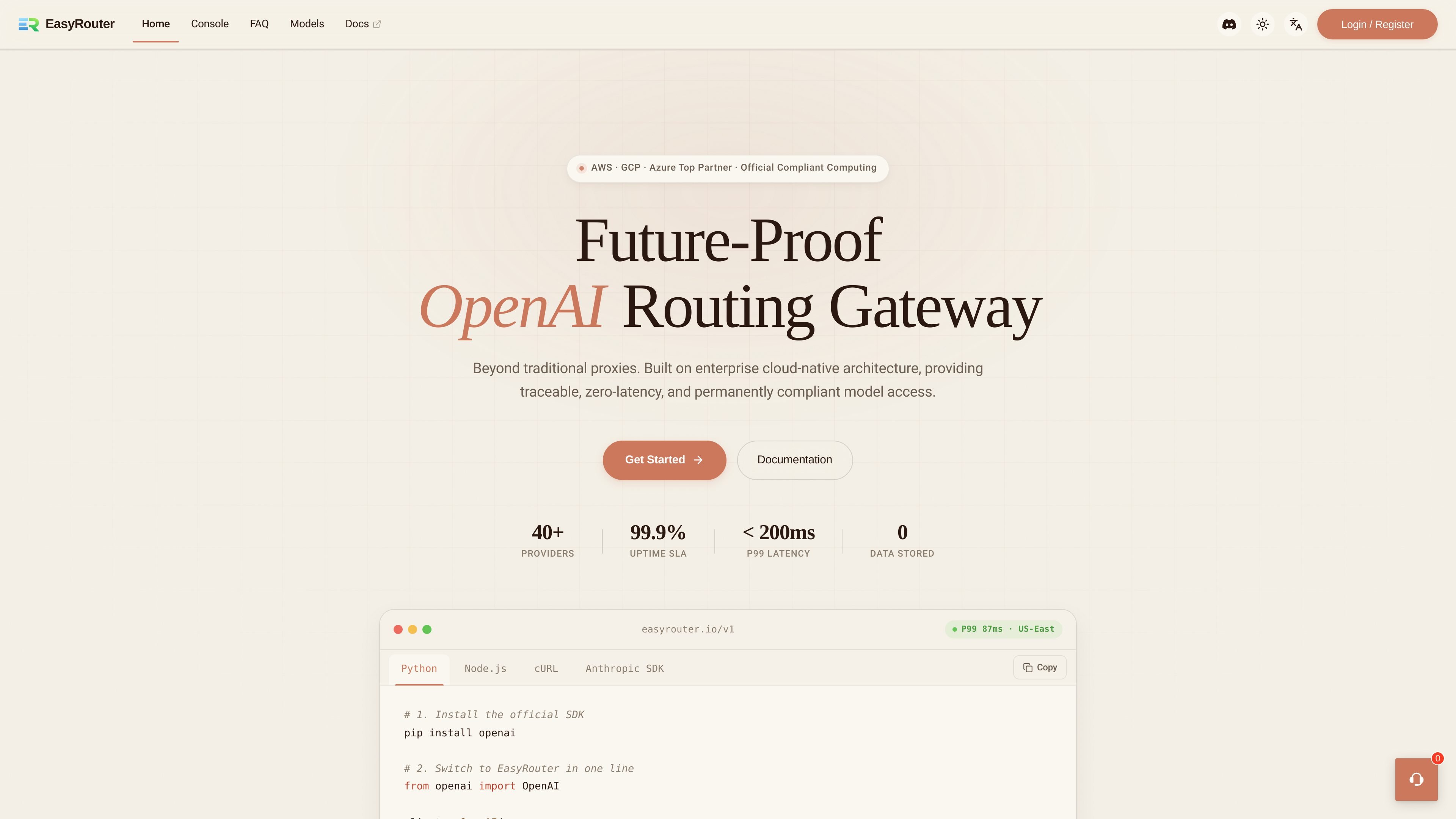Click the 'from openai import OpenAI' line
The width and height of the screenshot is (1456, 819).
pos(482,786)
